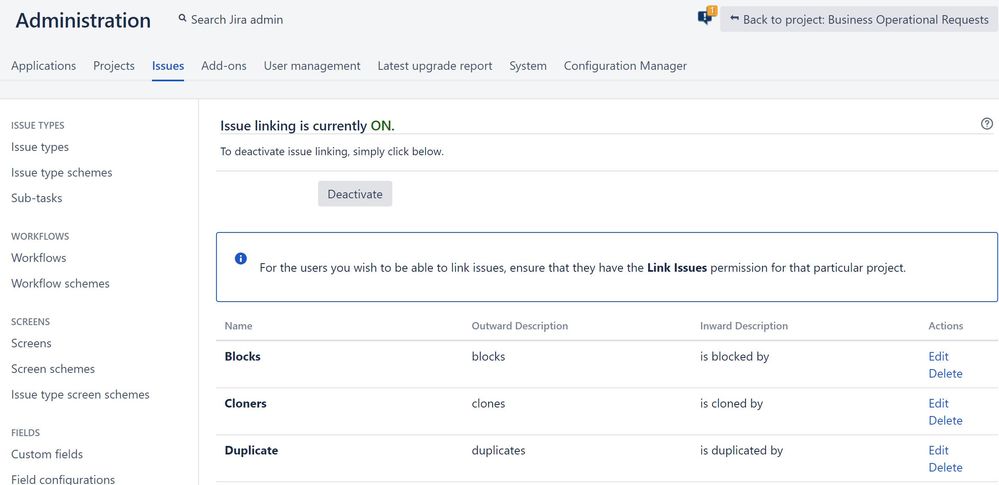Delete the Blocks link type
Screen dimensions: 999x485
945,373
